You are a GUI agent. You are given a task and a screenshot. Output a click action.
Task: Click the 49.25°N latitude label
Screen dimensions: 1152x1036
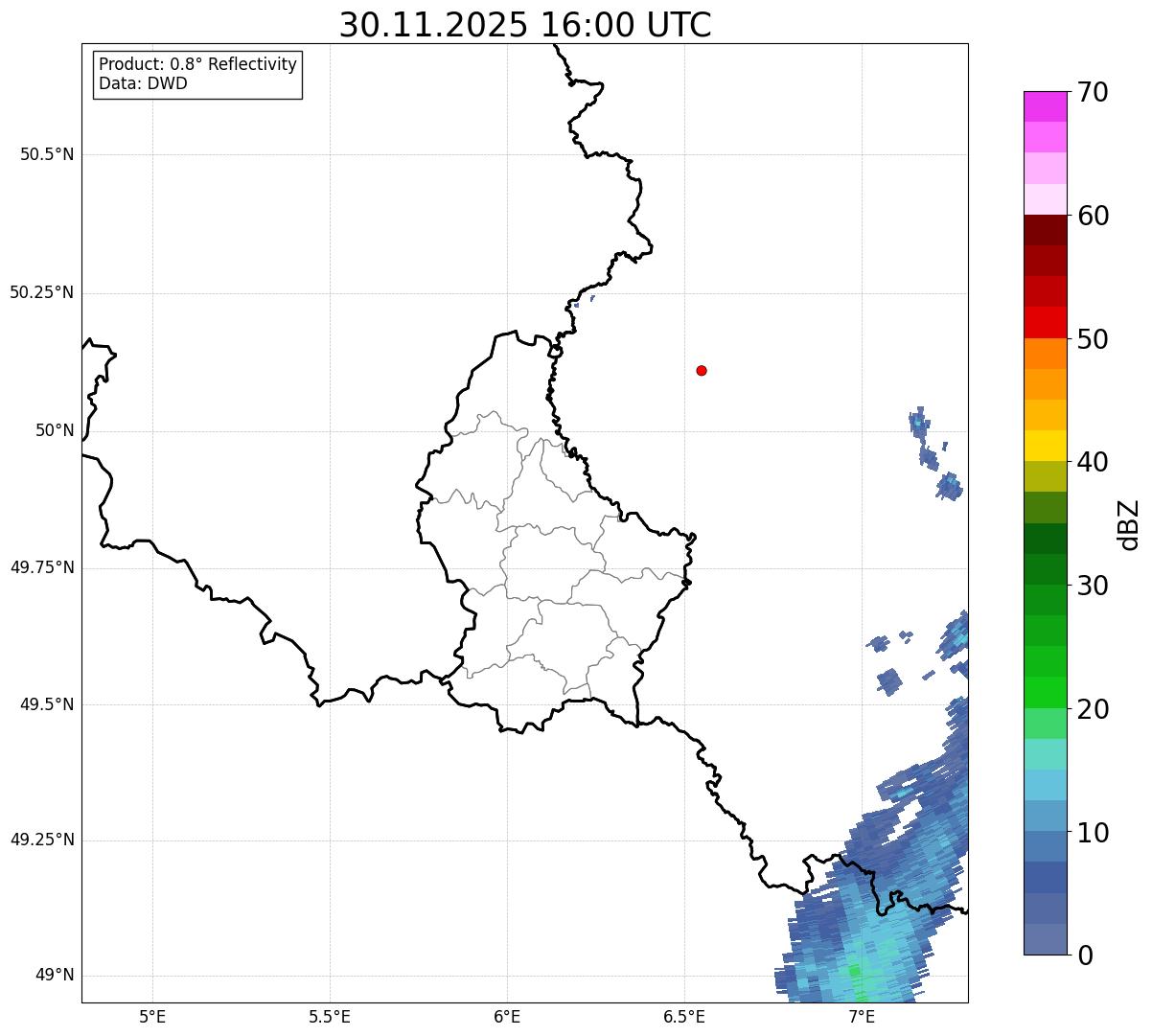[x=42, y=840]
